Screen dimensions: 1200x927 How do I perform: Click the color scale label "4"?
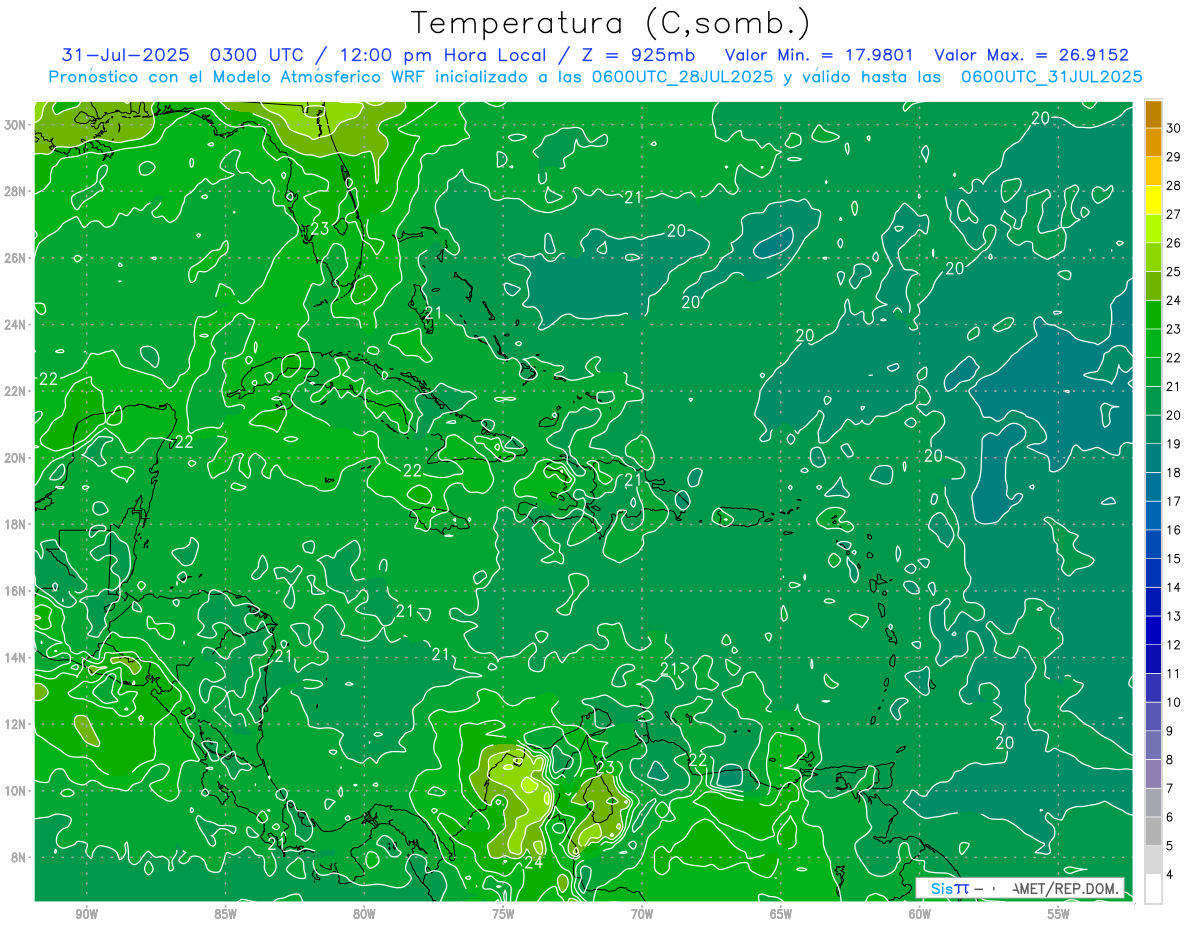1169,875
